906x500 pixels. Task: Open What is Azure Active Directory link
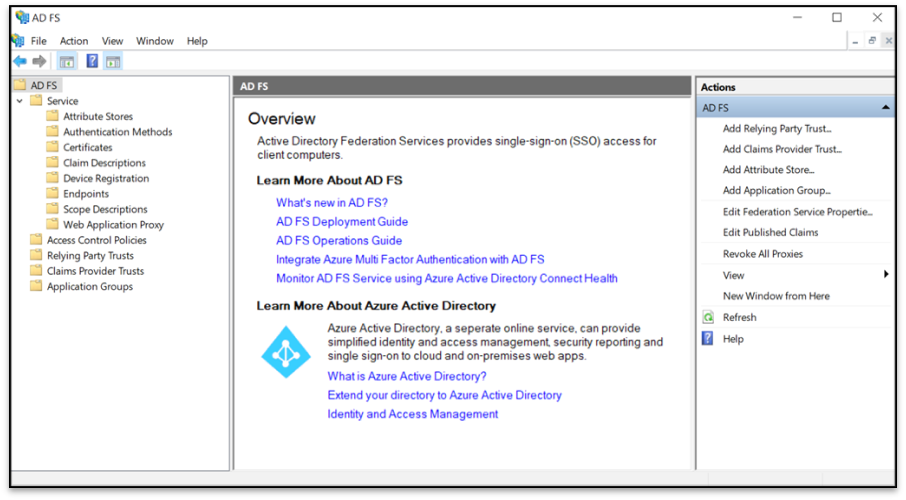point(407,377)
